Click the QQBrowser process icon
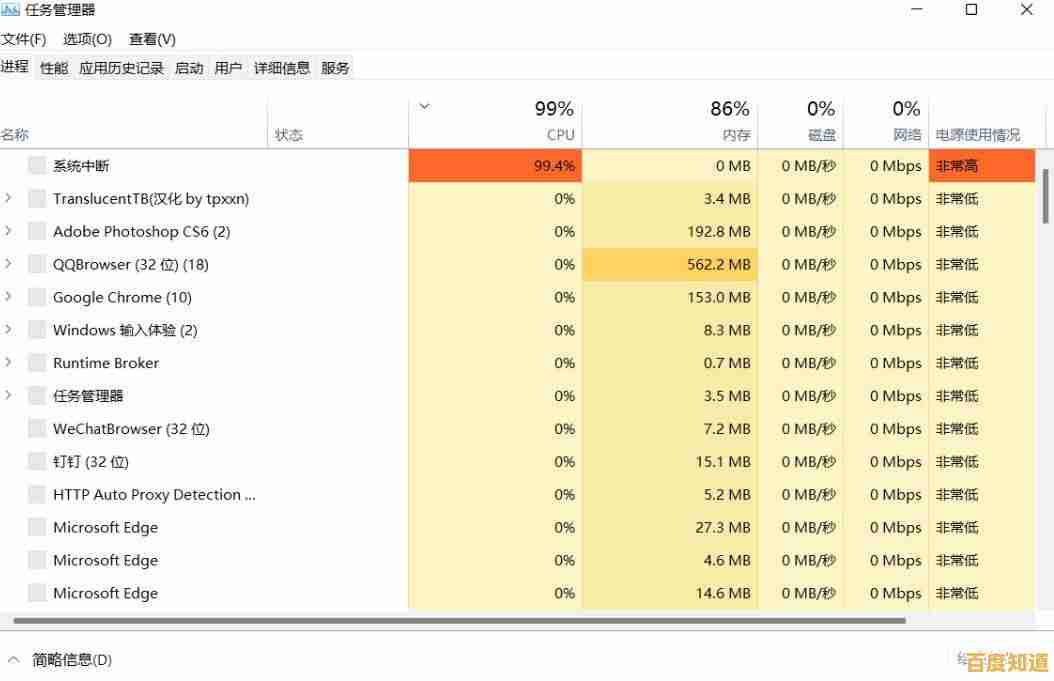Screen dimensions: 1054x681 pyautogui.click(x=36, y=264)
